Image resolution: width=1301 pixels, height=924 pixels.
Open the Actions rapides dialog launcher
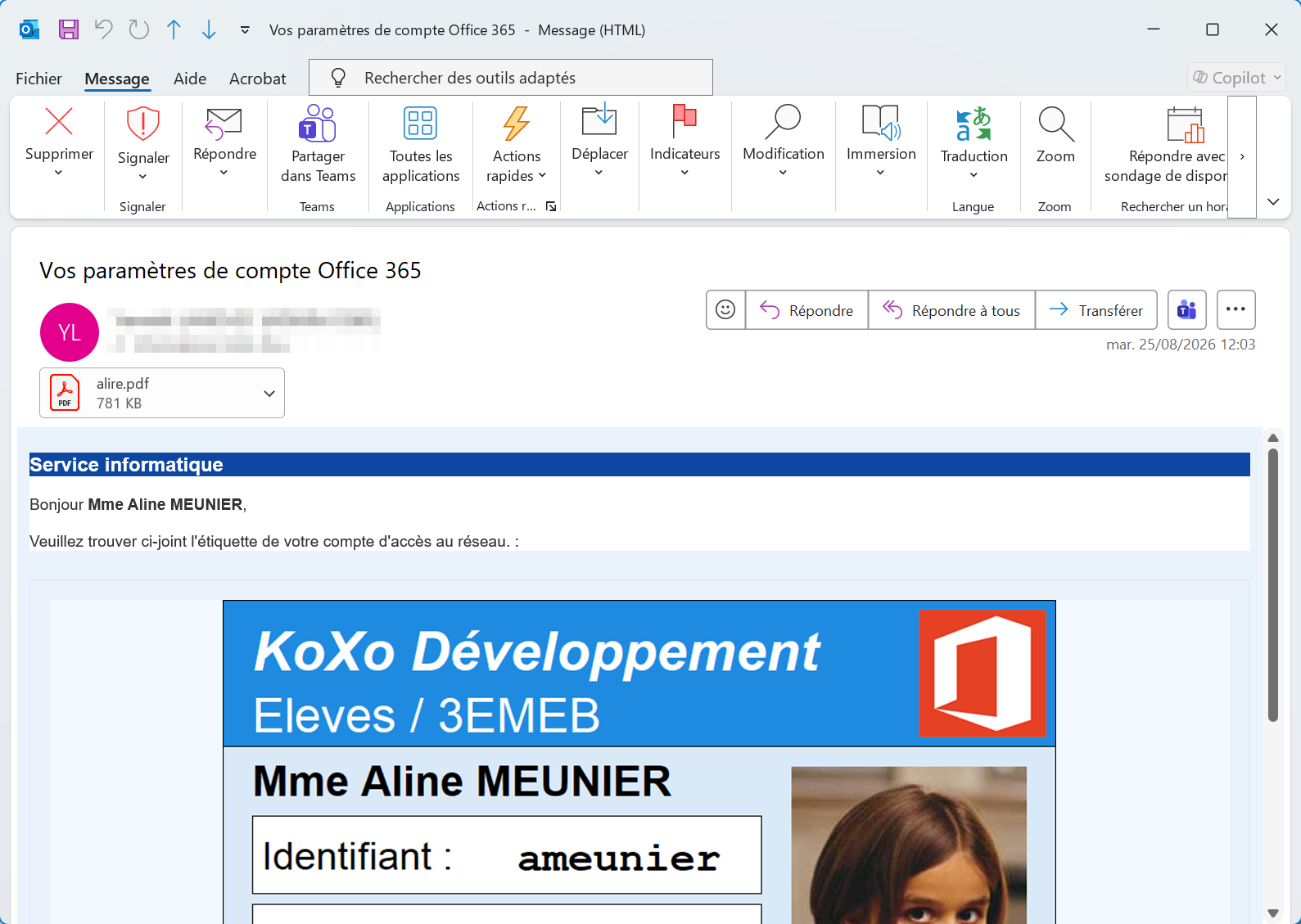(551, 206)
